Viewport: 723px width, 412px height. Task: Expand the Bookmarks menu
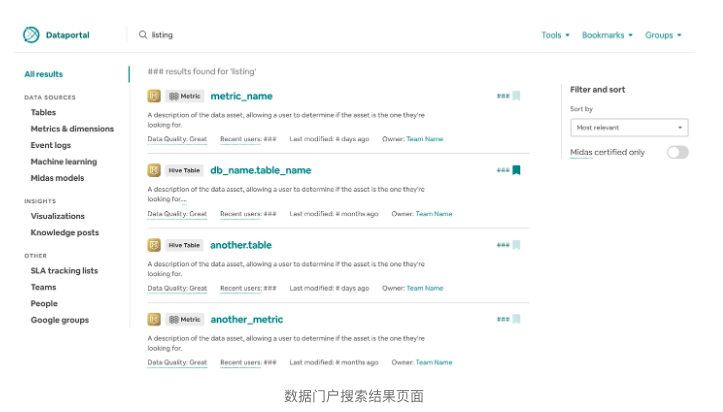(607, 35)
